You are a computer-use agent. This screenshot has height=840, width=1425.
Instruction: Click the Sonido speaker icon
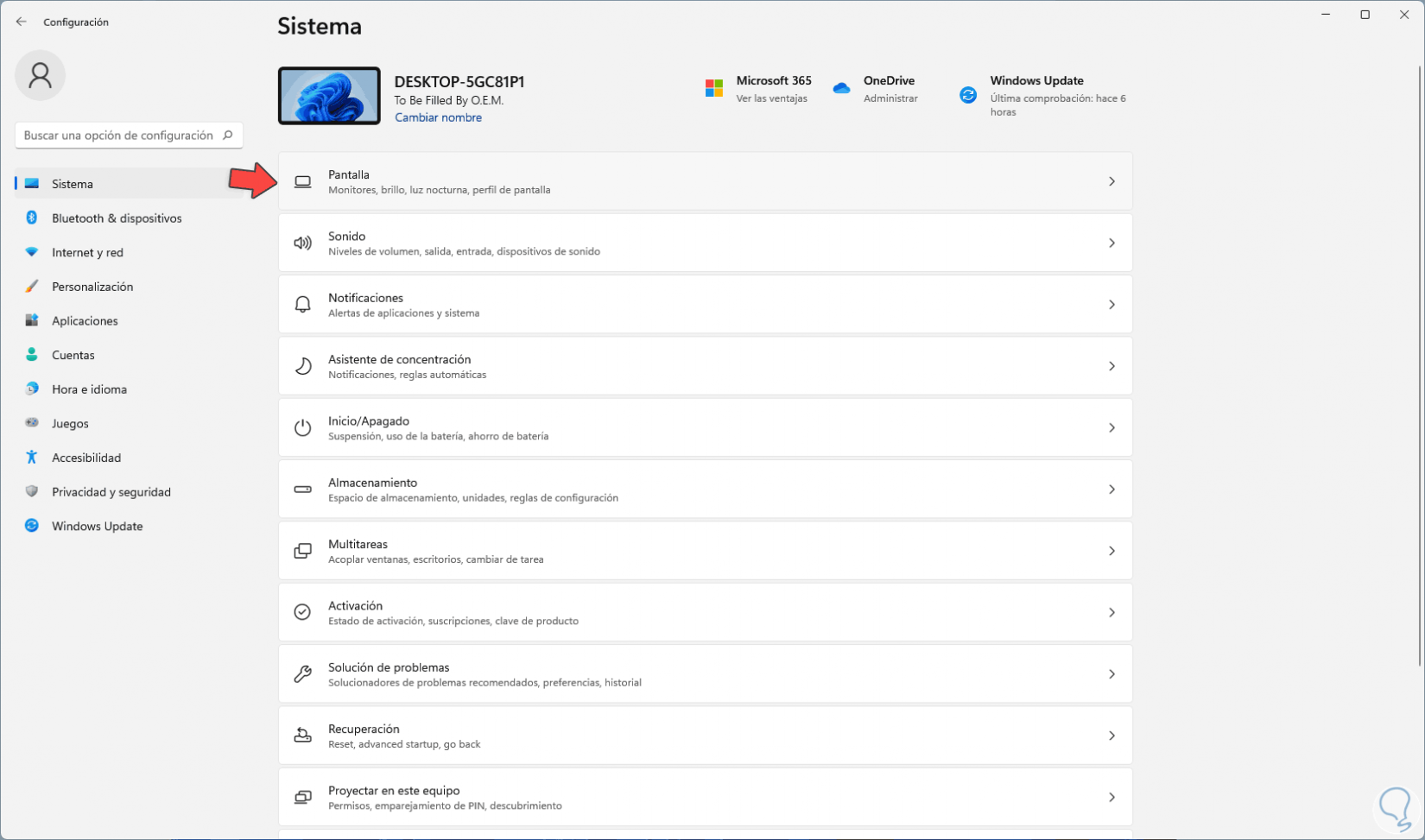(x=302, y=243)
